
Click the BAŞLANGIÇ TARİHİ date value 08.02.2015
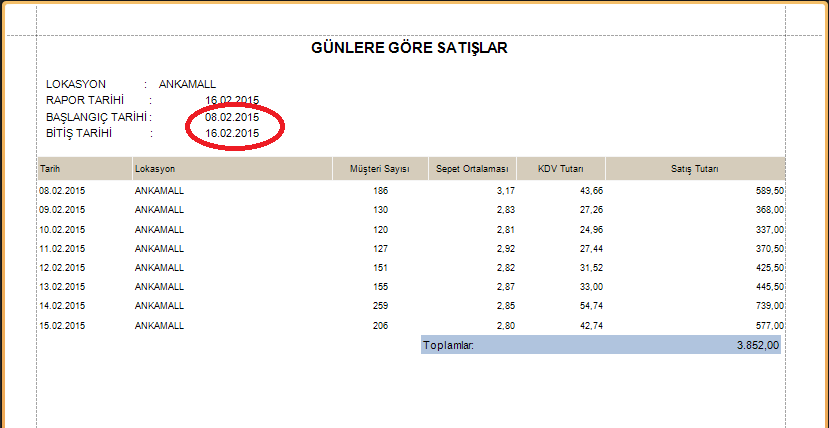pyautogui.click(x=232, y=117)
